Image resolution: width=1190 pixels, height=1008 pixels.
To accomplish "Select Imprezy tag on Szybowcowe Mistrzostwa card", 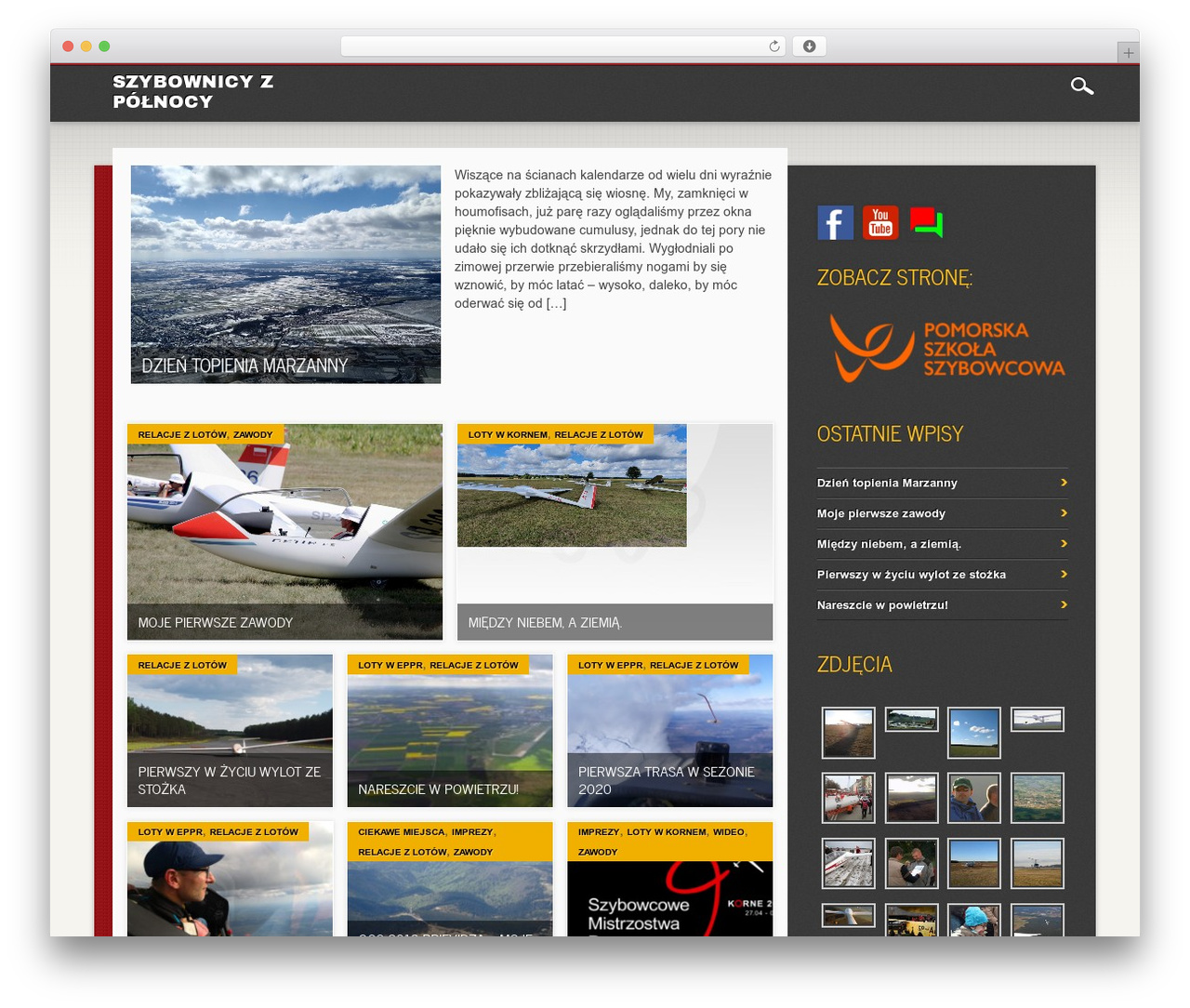I will (x=599, y=832).
